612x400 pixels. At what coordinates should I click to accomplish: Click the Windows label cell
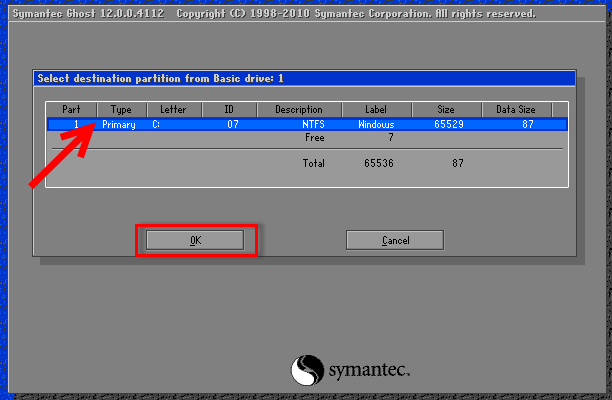[376, 124]
